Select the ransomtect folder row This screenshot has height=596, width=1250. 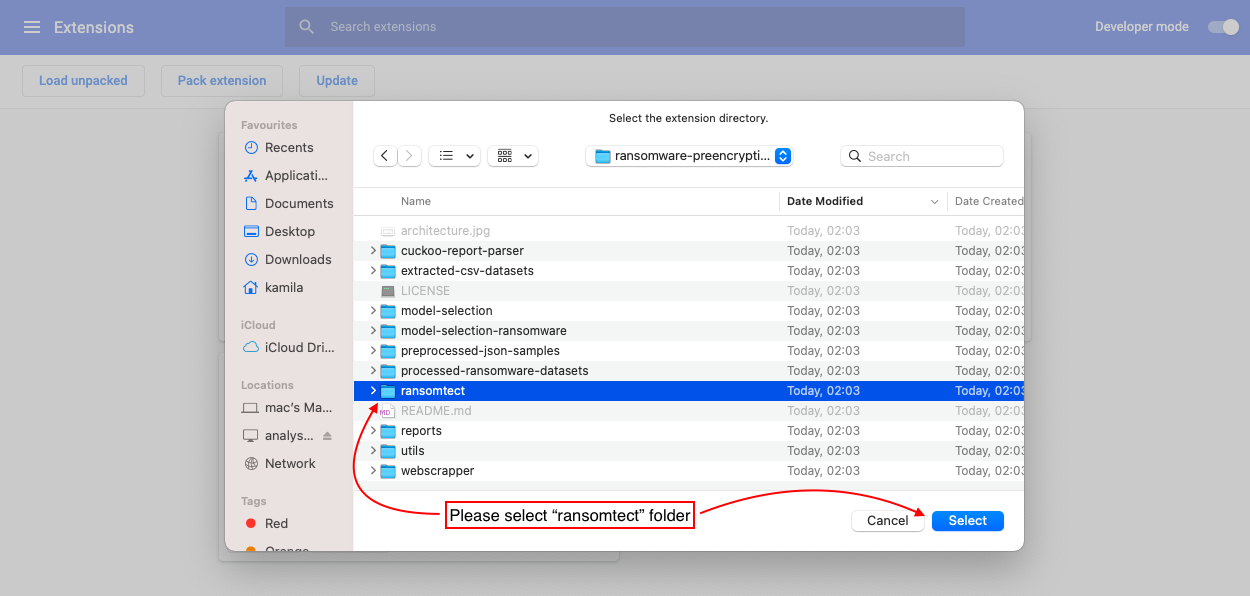(x=580, y=391)
